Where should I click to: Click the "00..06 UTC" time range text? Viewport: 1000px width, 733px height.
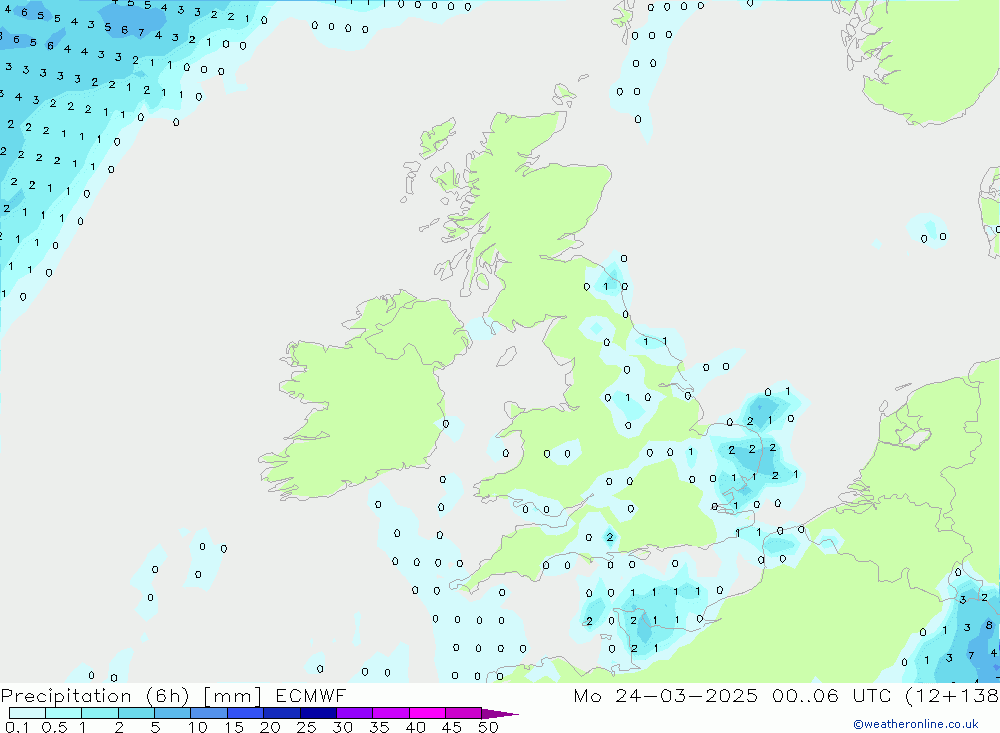click(x=830, y=695)
